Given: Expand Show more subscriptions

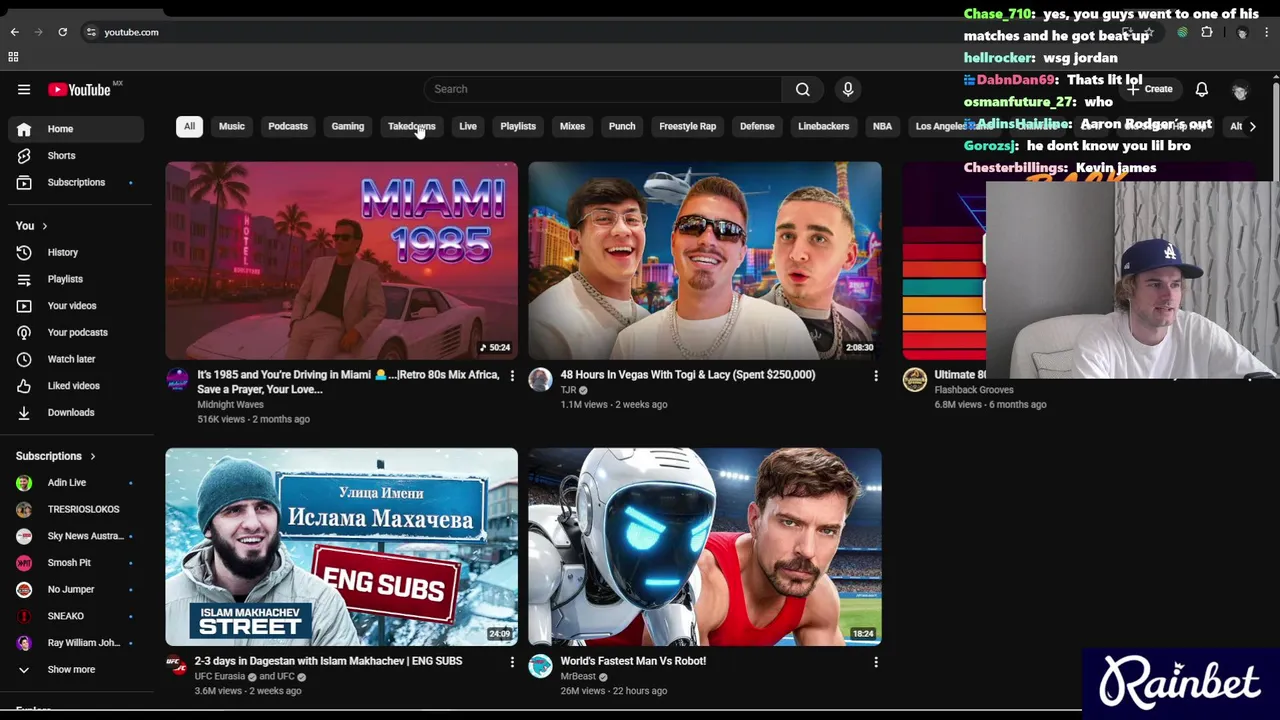Looking at the screenshot, I should point(76,669).
